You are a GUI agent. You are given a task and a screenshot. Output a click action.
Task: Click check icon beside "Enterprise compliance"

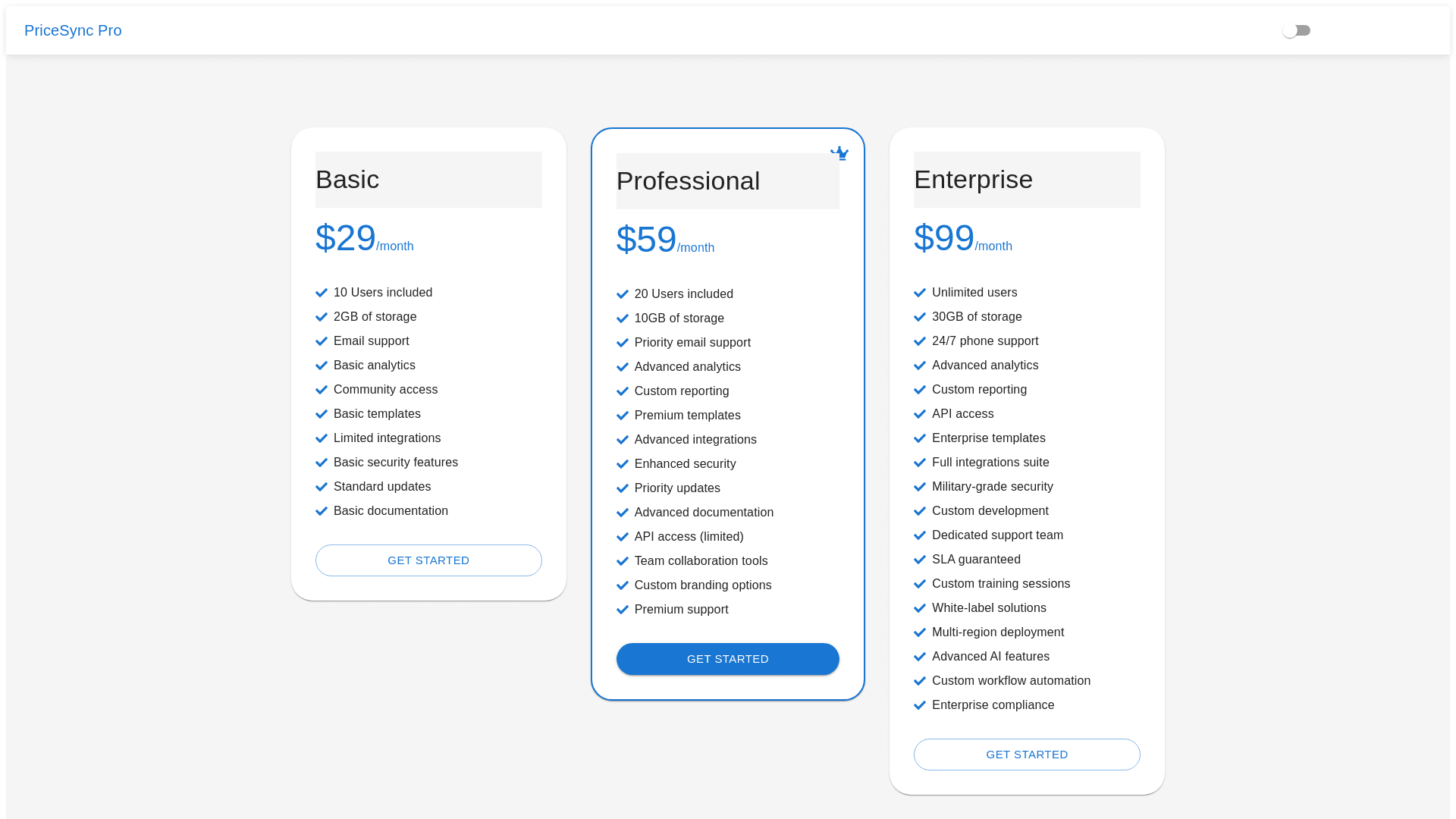click(920, 705)
